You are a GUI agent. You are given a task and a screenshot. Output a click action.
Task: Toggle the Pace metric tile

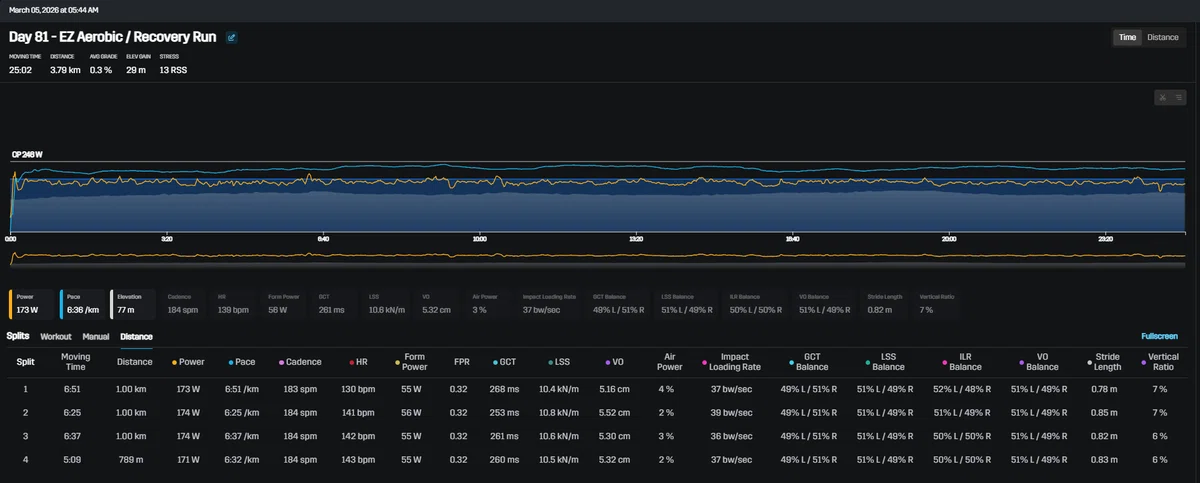click(81, 304)
